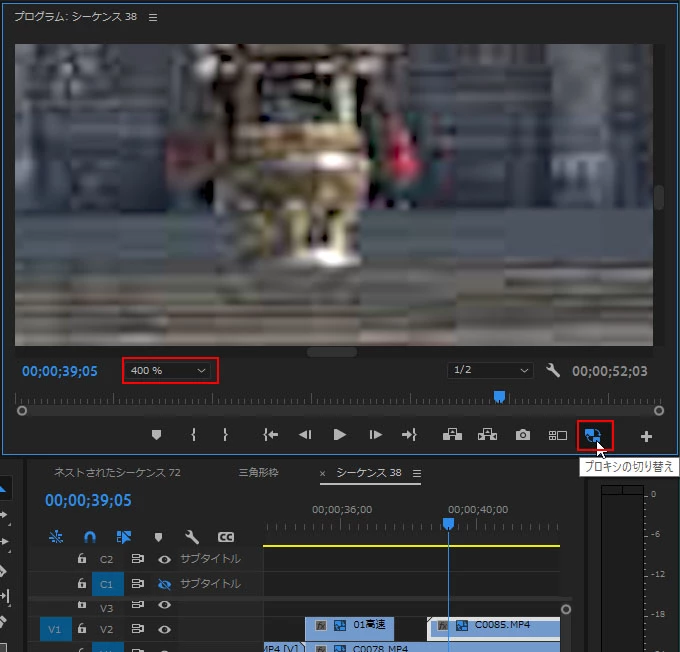Image resolution: width=680 pixels, height=652 pixels.
Task: Mark In point in Program monitor
Action: coord(193,435)
